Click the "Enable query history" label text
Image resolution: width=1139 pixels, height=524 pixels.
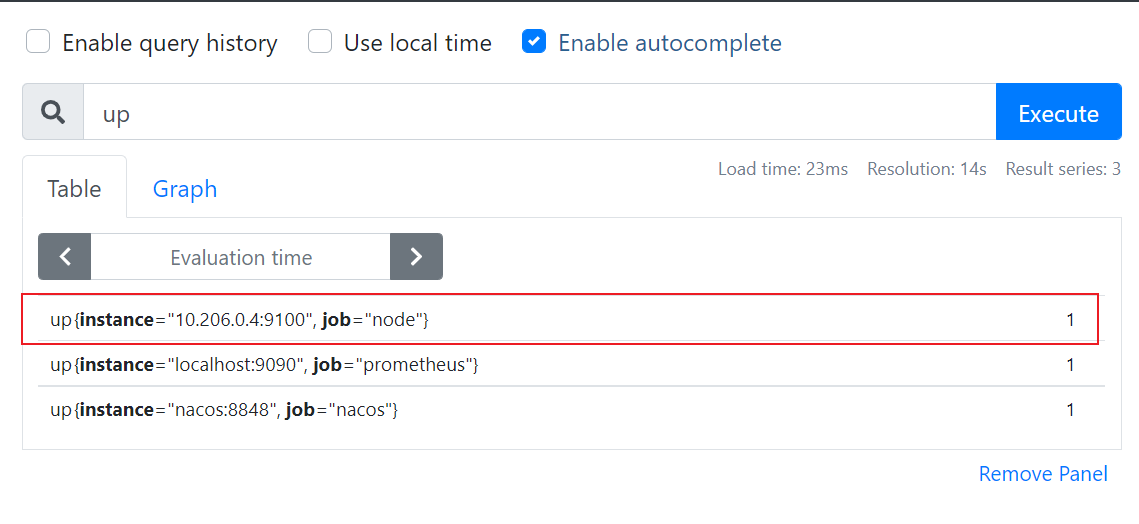[x=170, y=43]
